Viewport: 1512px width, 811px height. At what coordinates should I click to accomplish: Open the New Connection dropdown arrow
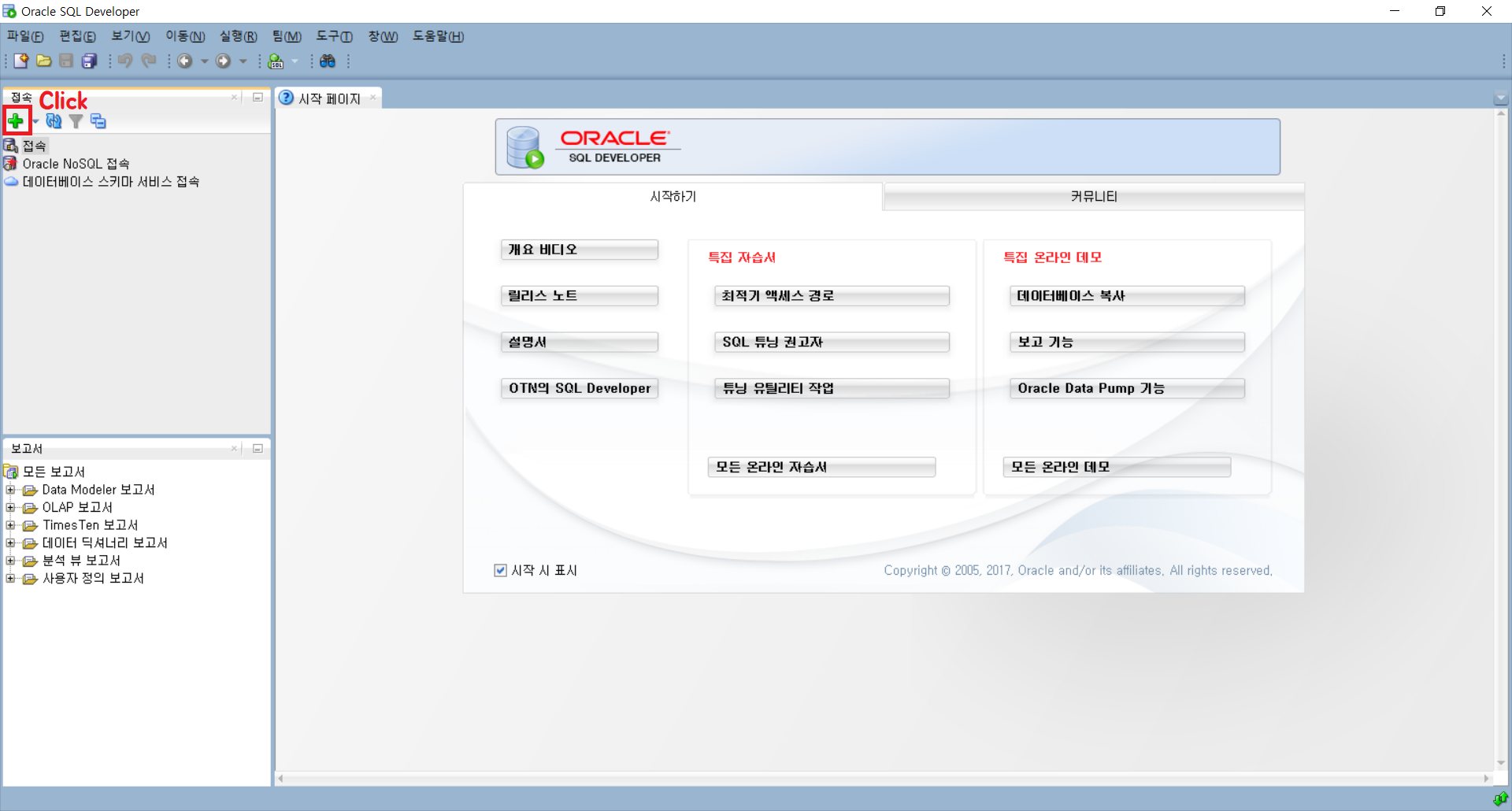pyautogui.click(x=35, y=121)
